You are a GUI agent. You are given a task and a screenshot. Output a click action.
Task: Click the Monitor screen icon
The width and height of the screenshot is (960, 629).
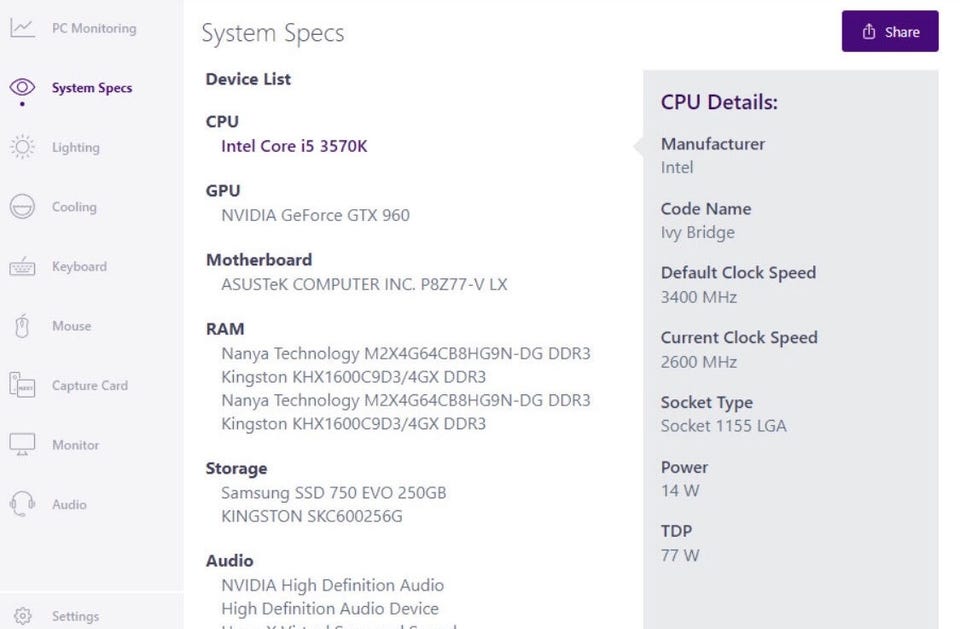coord(22,445)
